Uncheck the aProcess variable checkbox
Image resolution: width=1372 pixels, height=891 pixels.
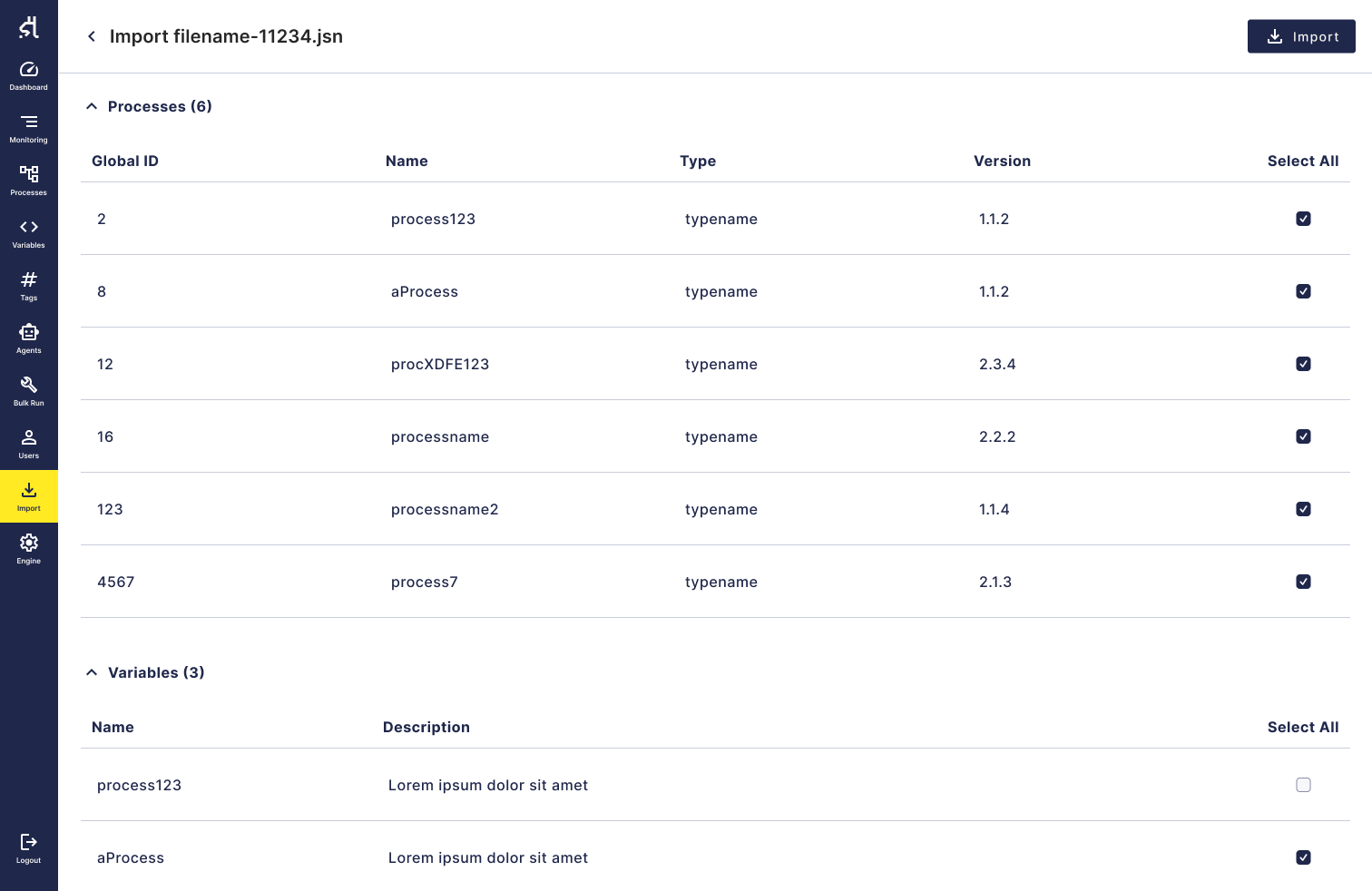tap(1303, 857)
